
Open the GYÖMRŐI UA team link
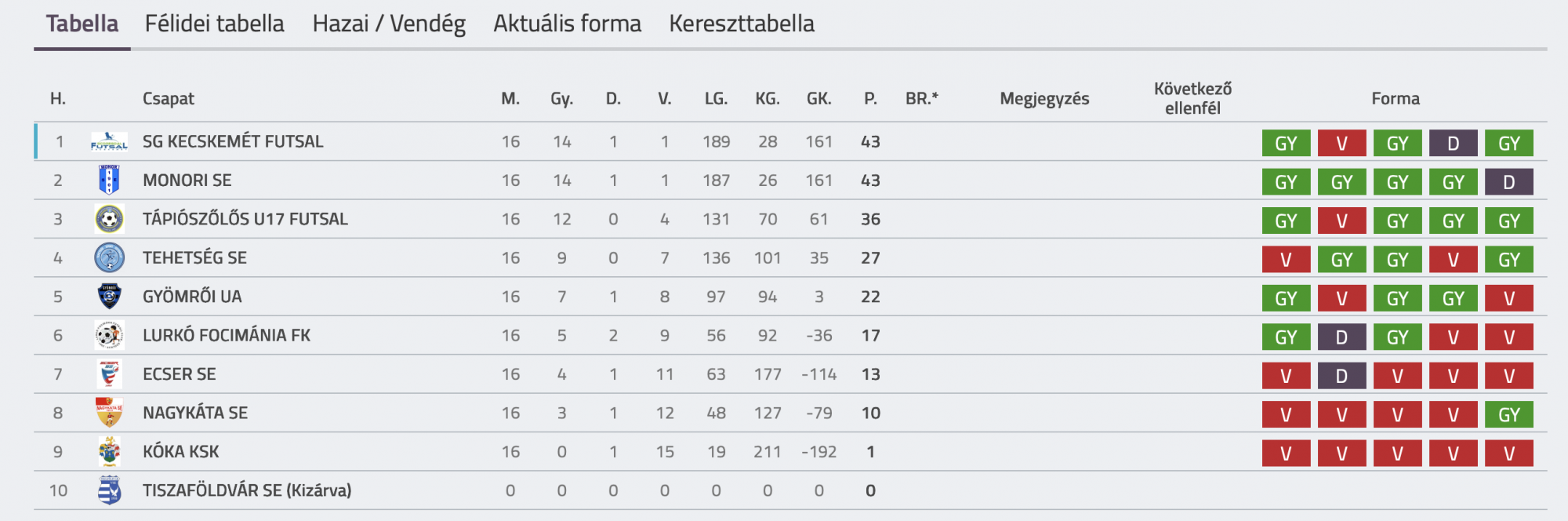pos(192,297)
